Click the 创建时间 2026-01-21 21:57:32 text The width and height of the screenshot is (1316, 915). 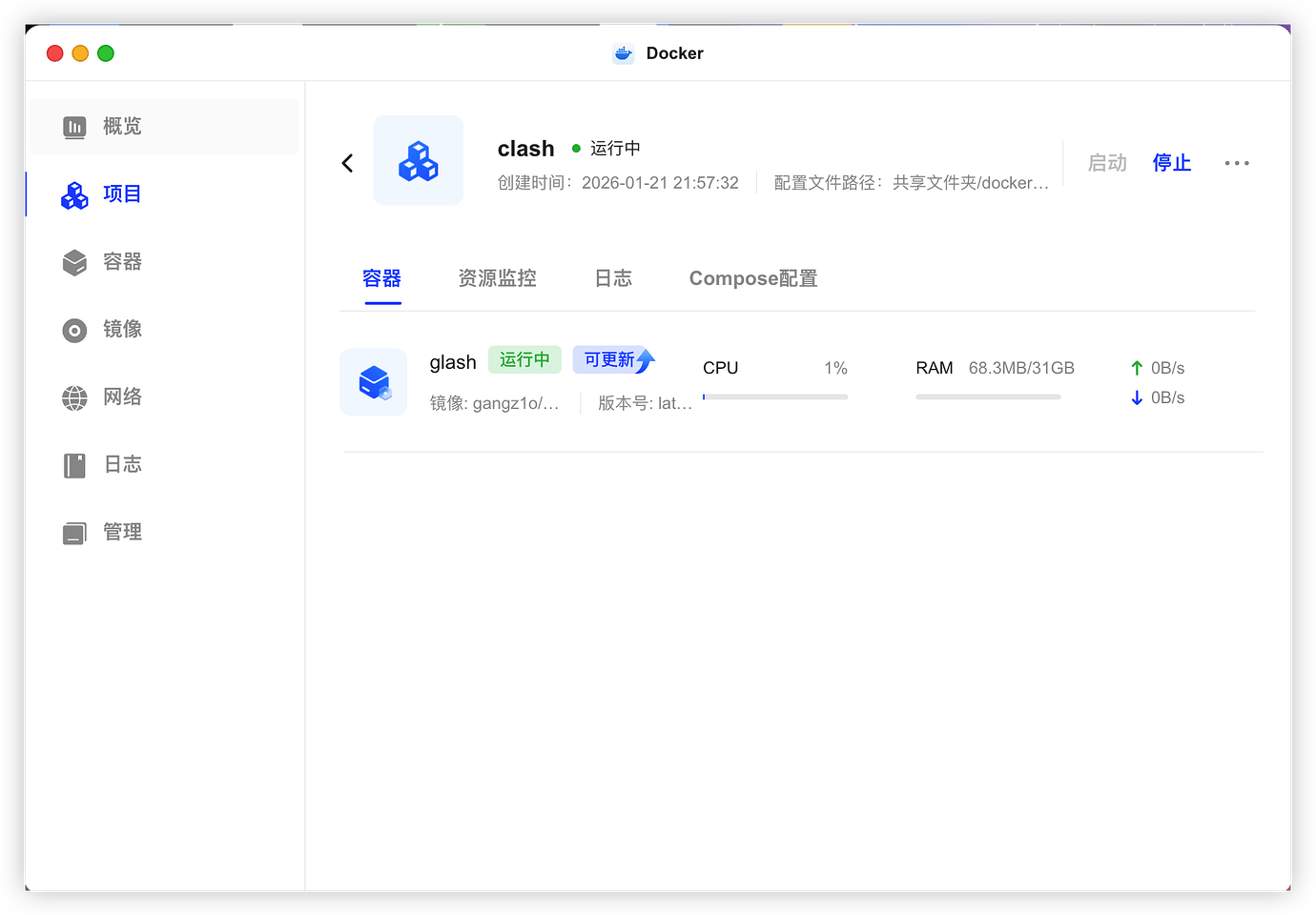(x=618, y=183)
